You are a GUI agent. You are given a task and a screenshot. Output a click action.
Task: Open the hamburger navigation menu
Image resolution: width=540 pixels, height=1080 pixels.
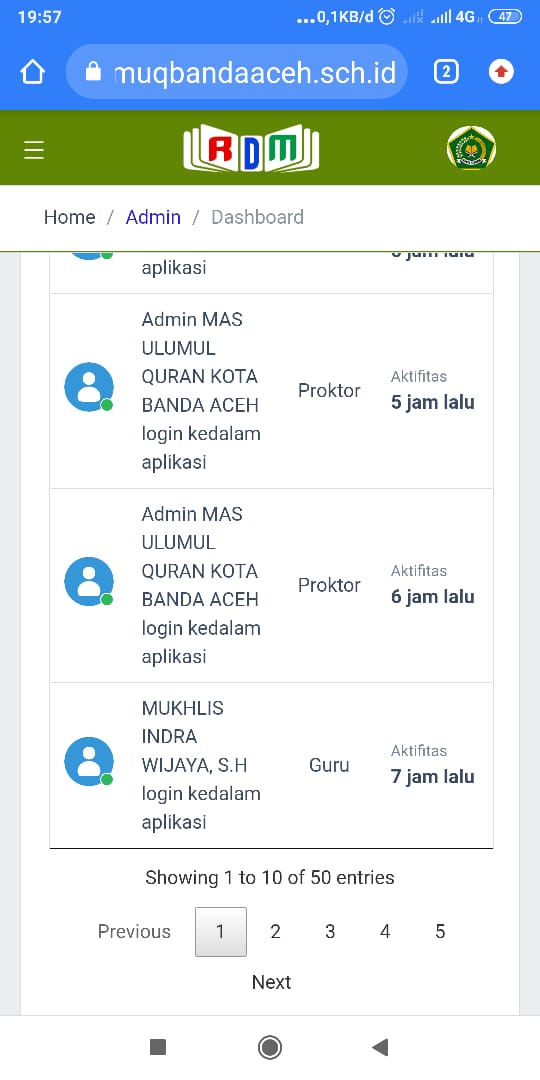pos(34,149)
